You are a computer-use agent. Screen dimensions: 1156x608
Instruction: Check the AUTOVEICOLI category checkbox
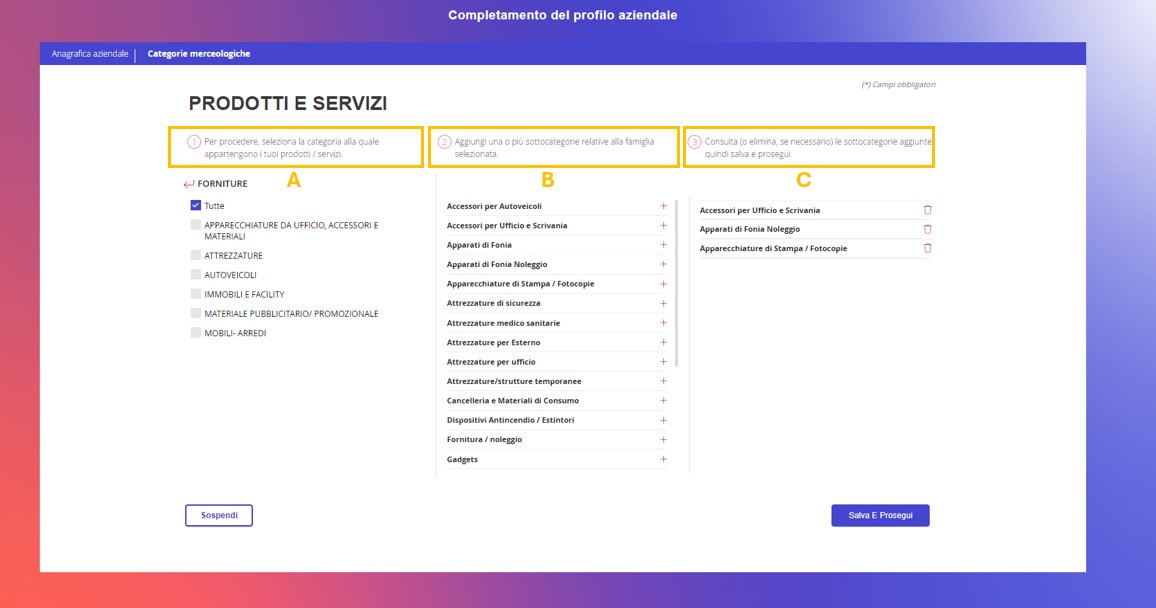pyautogui.click(x=195, y=274)
